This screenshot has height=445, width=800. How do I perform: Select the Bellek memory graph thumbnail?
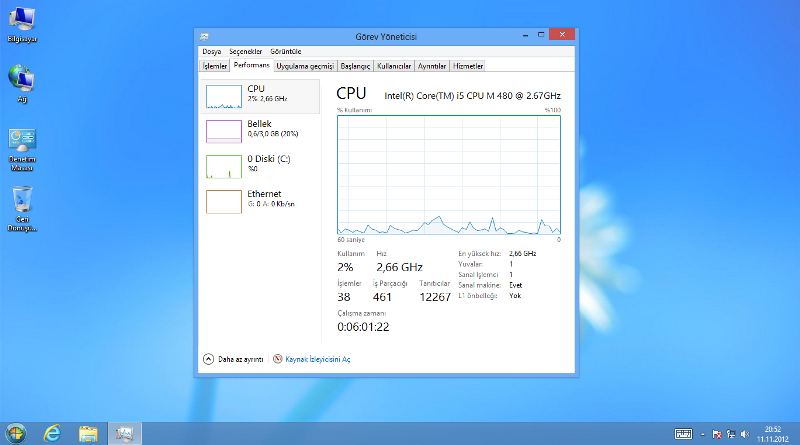[224, 132]
